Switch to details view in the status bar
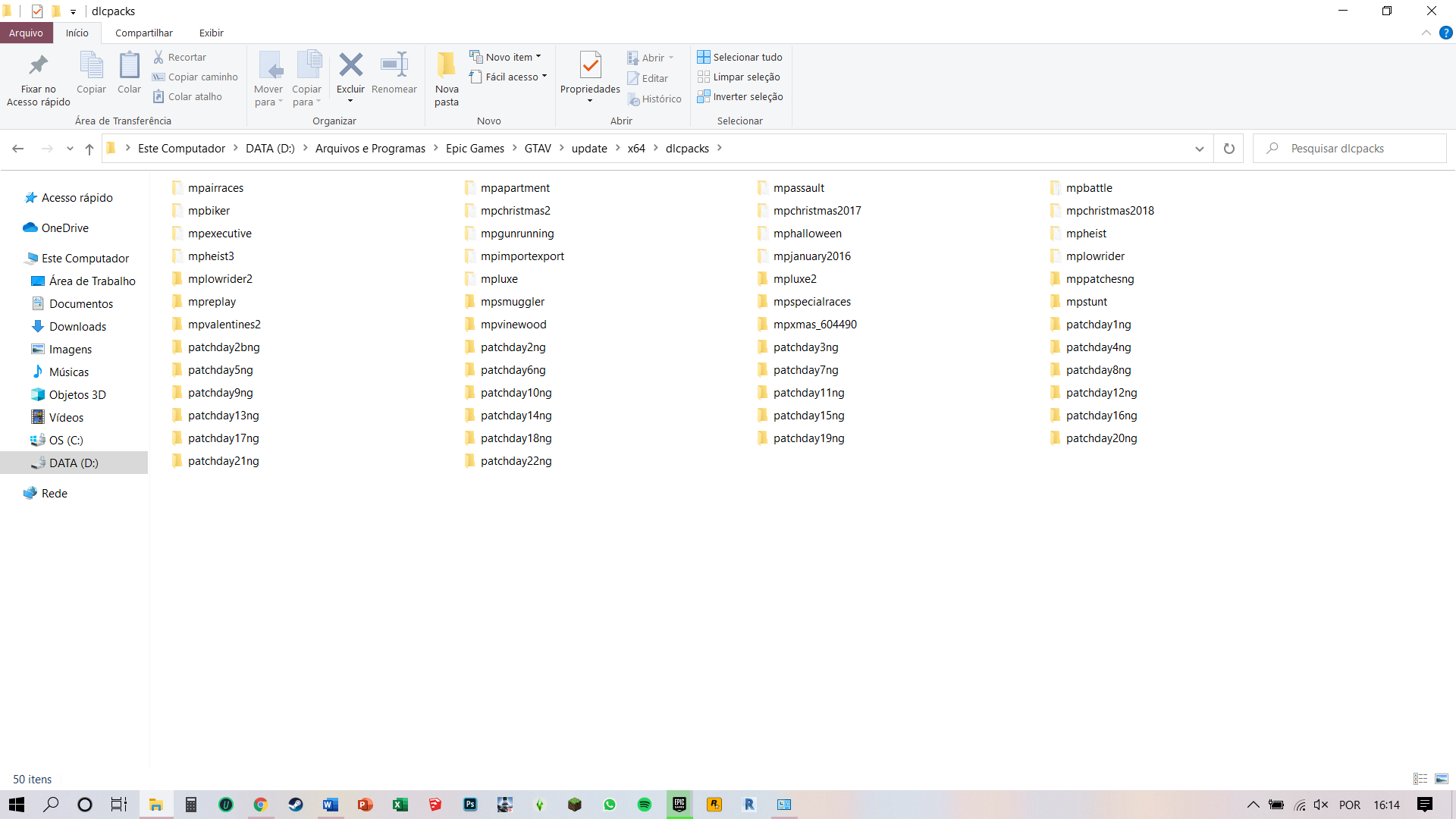This screenshot has width=1456, height=819. 1420,779
